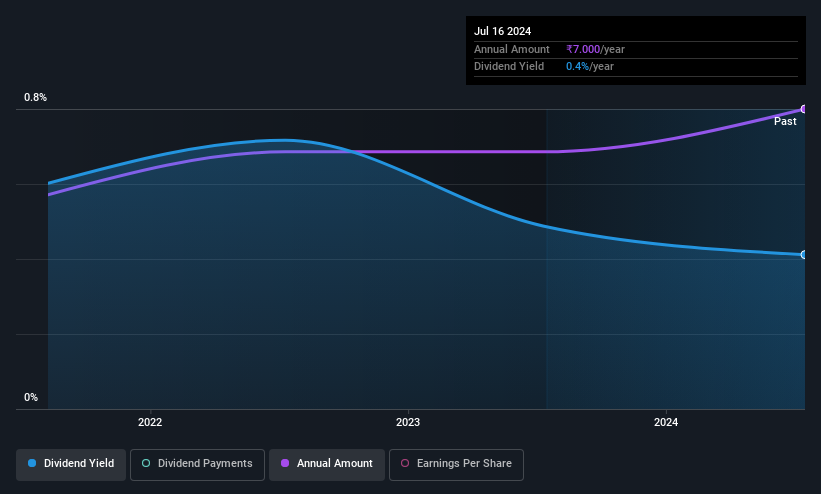
Task: Toggle the Annual Amount series
Action: click(x=327, y=464)
